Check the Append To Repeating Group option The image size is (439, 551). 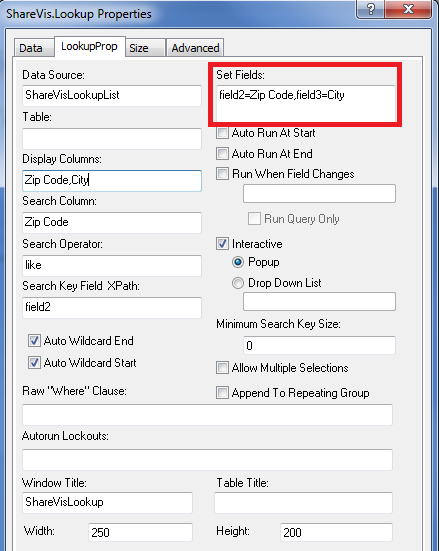click(222, 393)
